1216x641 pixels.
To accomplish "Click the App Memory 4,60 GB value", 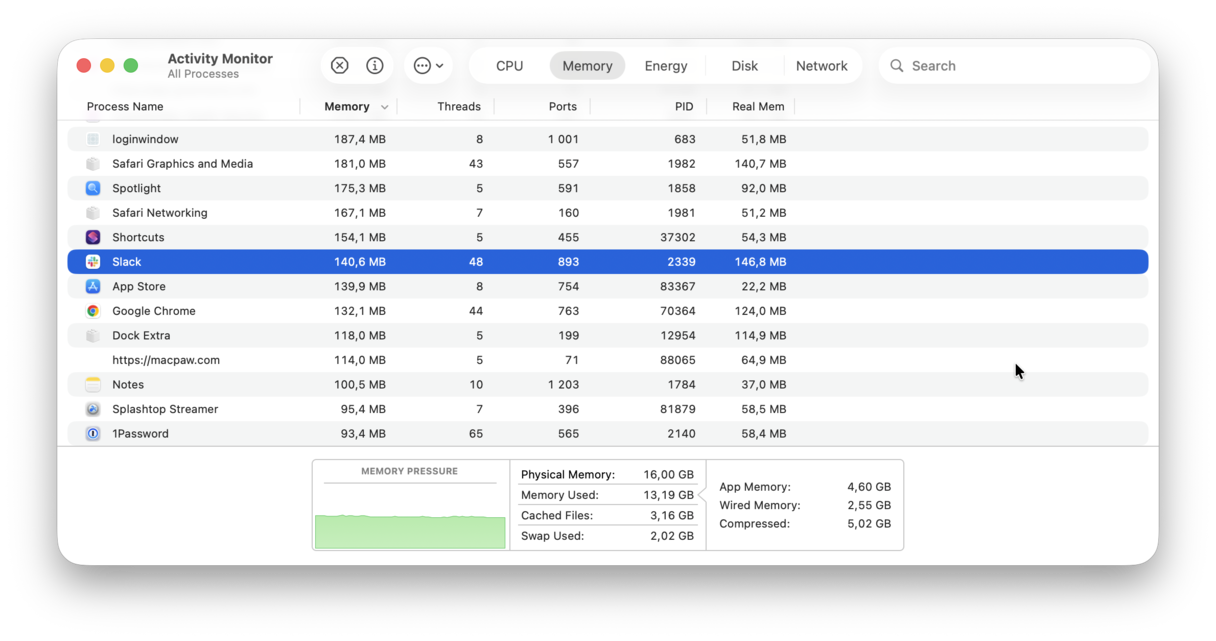I will (x=868, y=487).
